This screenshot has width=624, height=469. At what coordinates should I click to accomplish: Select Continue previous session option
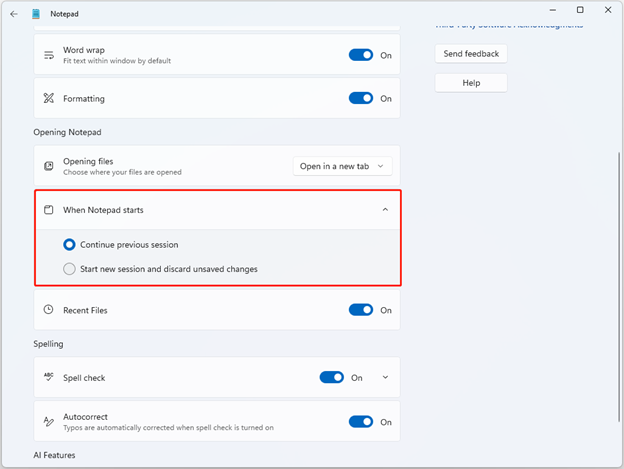click(x=69, y=244)
